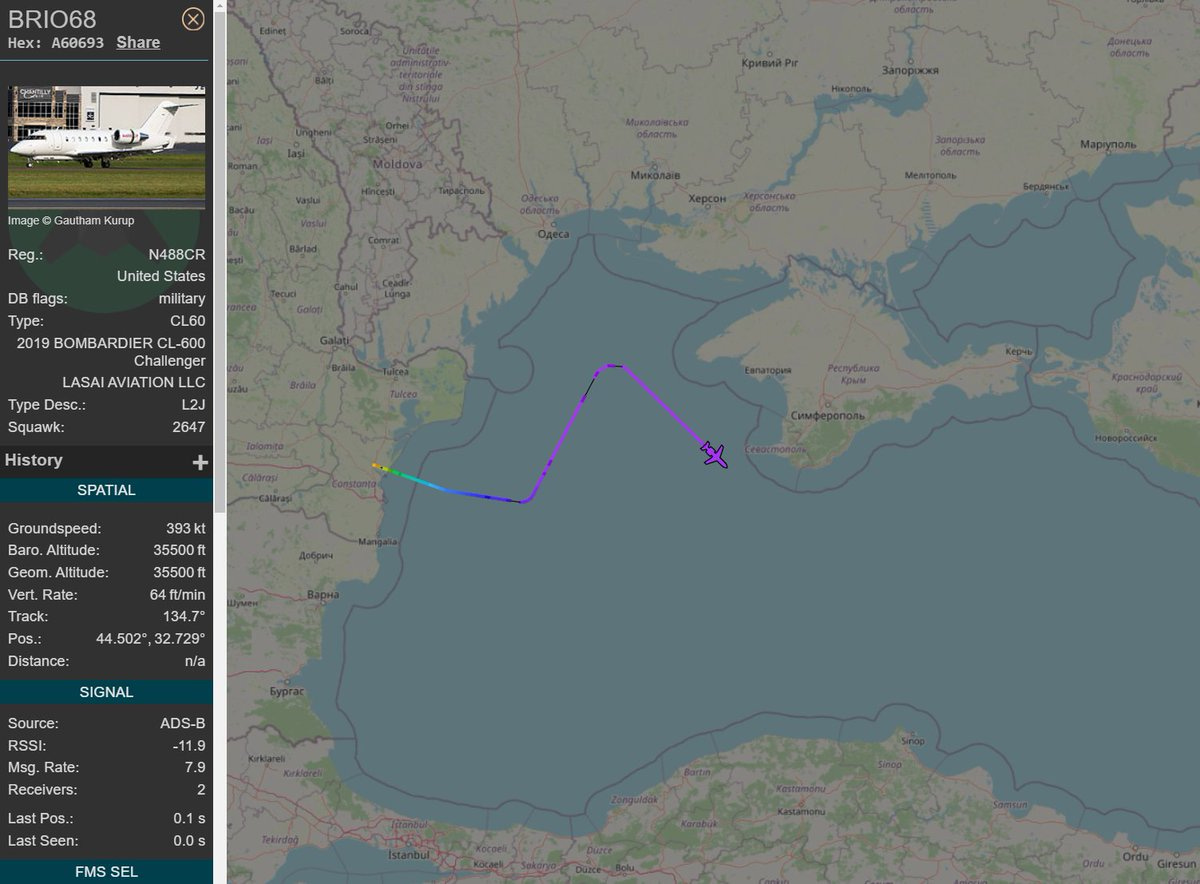Click the rainbow track start near Constanța
The width and height of the screenshot is (1200, 884).
click(377, 465)
